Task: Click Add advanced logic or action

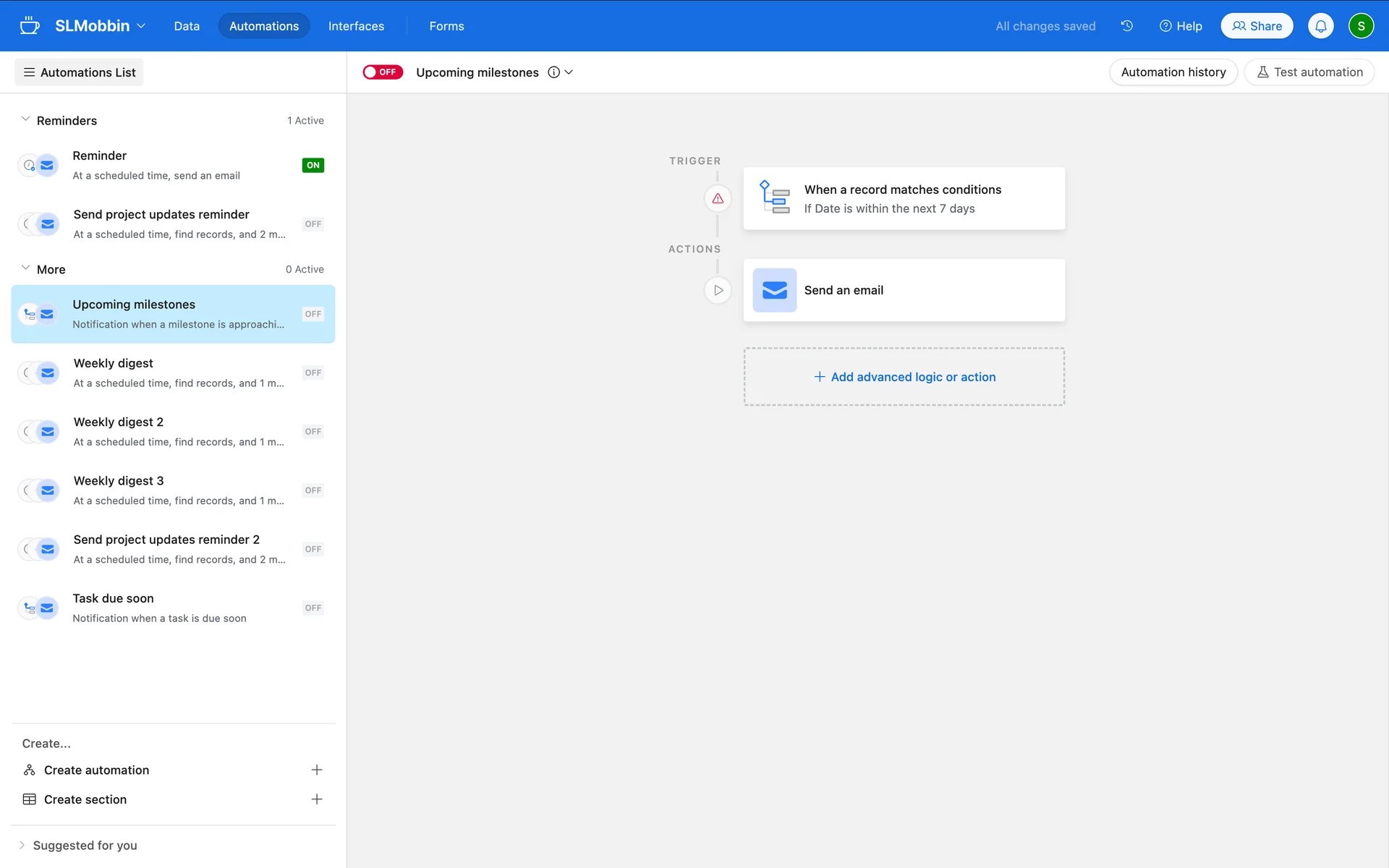Action: point(904,377)
